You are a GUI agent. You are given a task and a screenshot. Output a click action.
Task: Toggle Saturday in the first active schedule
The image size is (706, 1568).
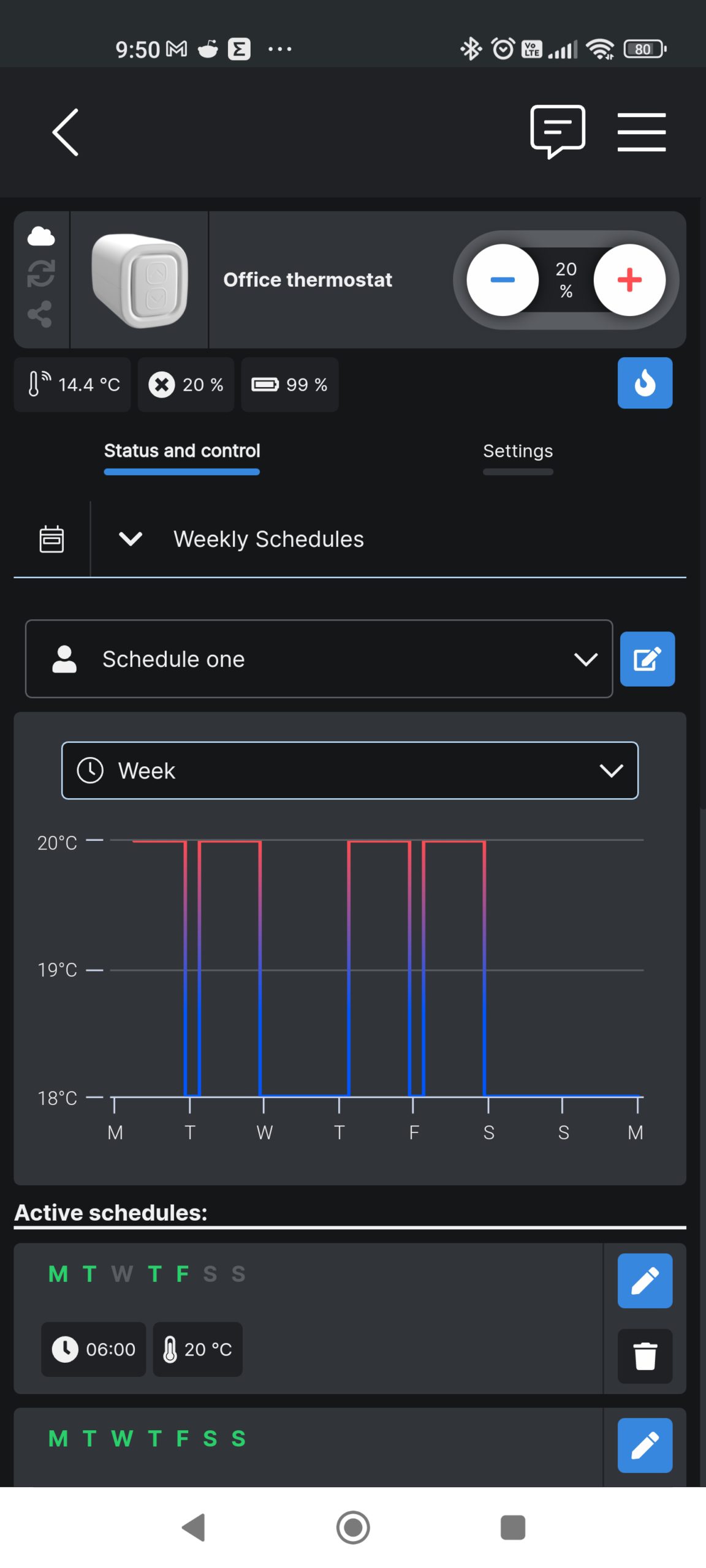click(x=210, y=1274)
